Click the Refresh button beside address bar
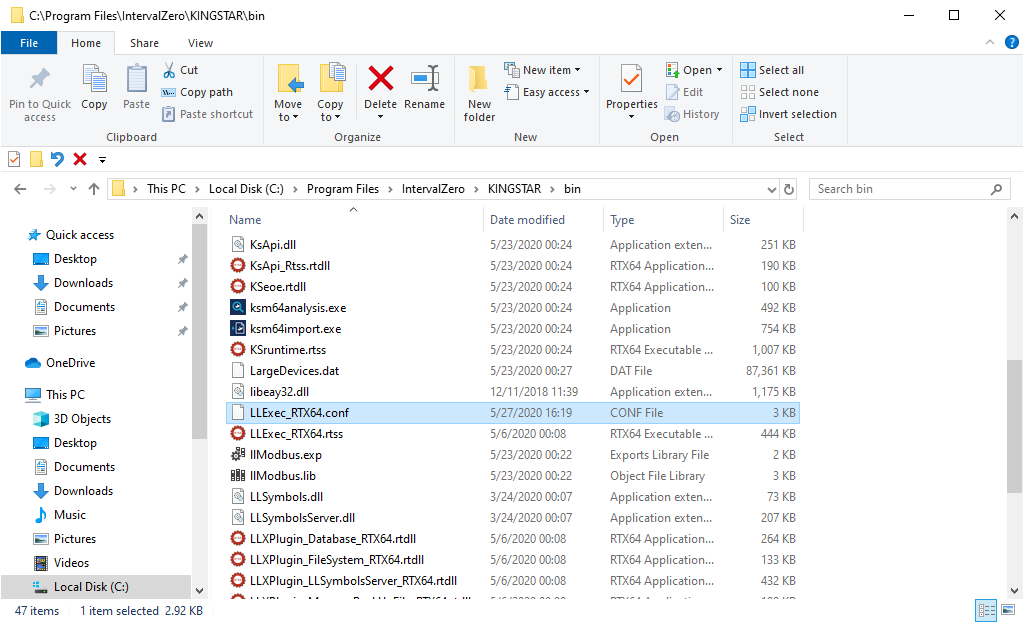Image resolution: width=1024 pixels, height=623 pixels. click(789, 189)
